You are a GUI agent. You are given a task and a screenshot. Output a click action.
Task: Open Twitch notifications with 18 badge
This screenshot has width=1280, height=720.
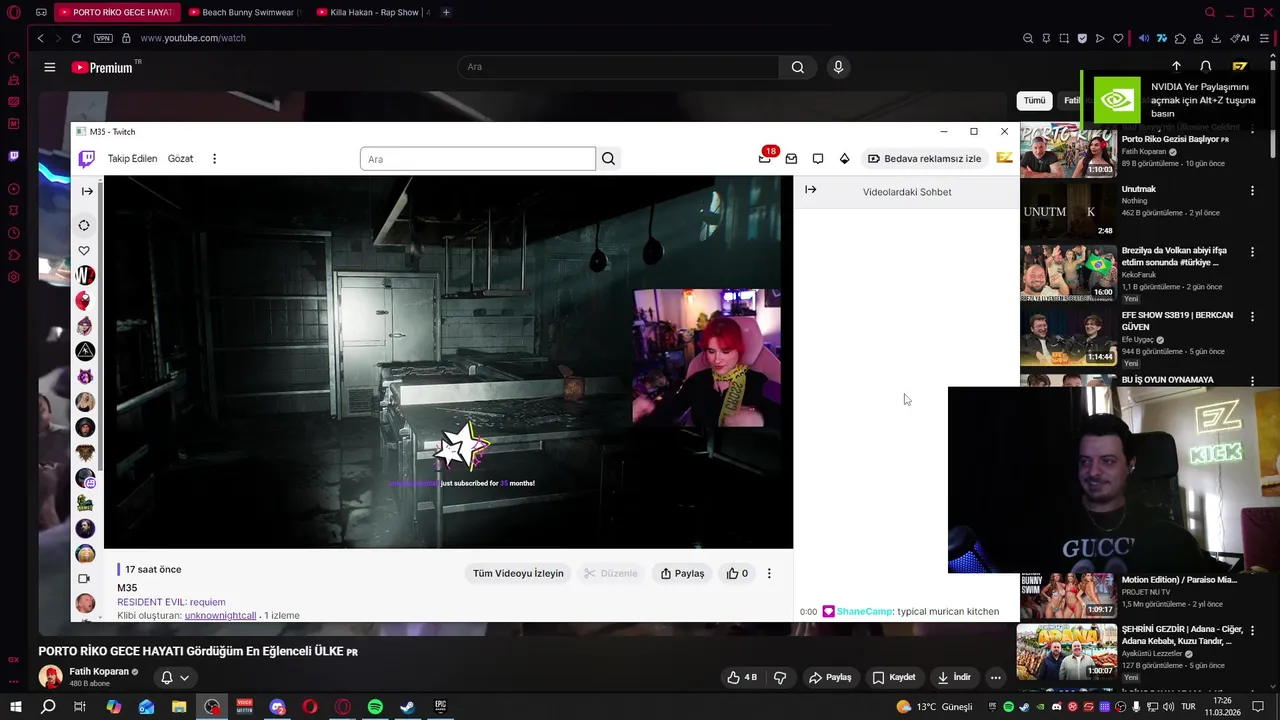pyautogui.click(x=765, y=158)
